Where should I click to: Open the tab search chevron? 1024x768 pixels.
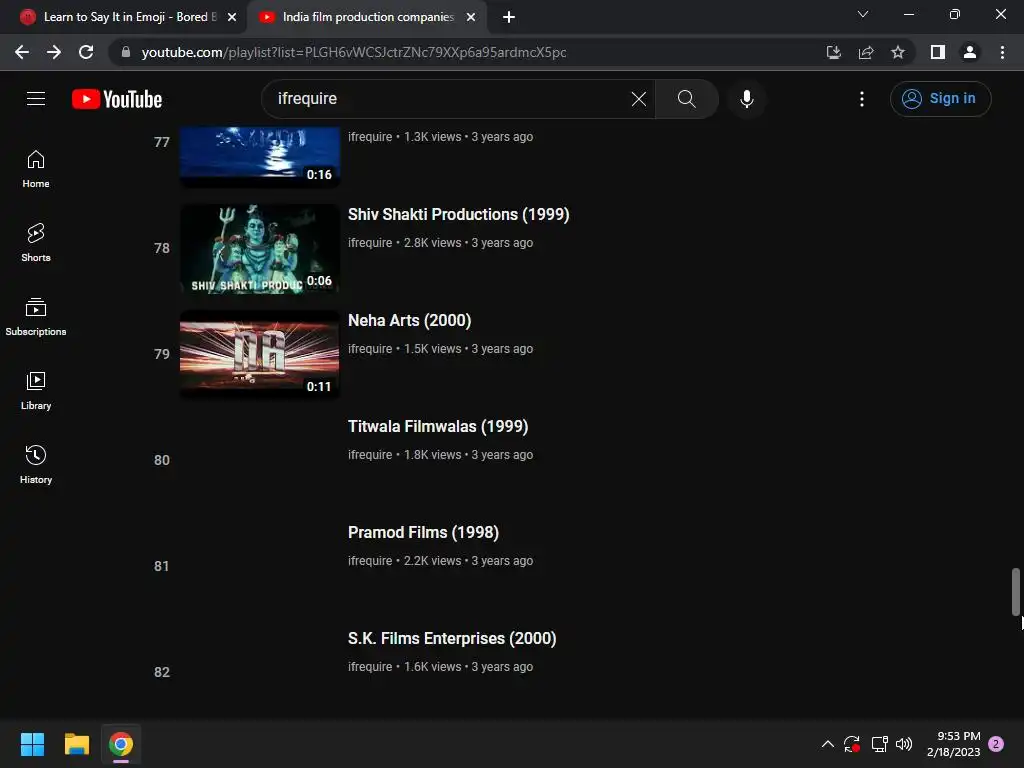pos(863,14)
